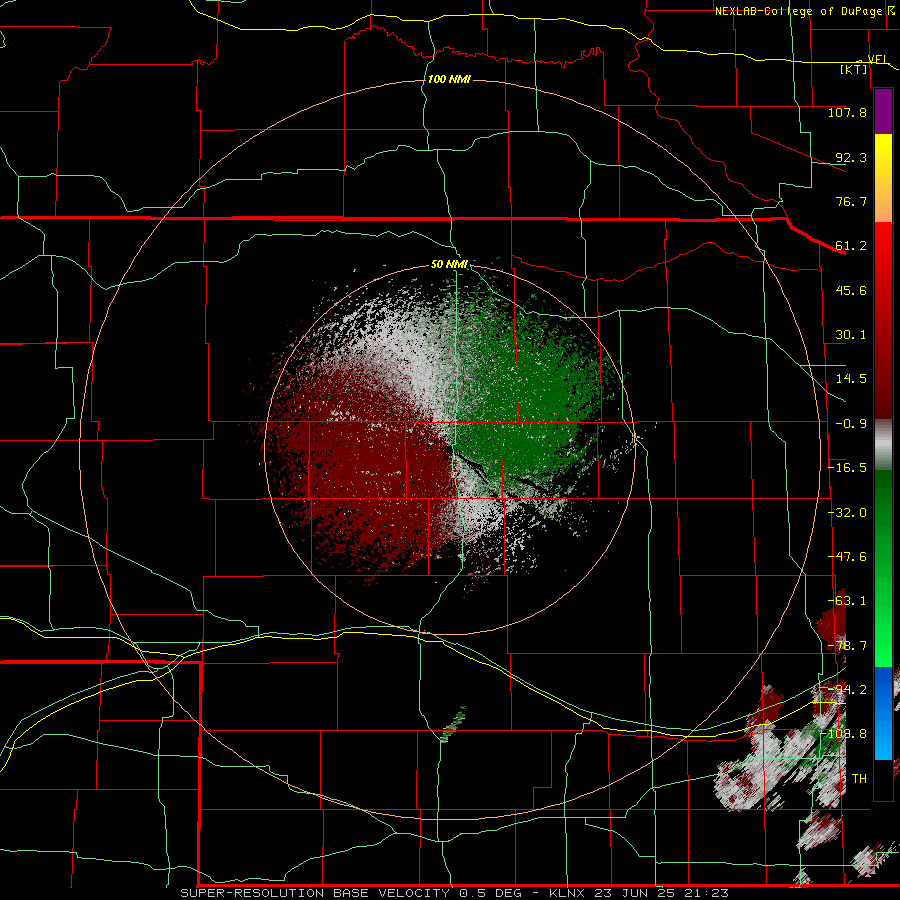Select the 92.3 value on velocity scale
The height and width of the screenshot is (900, 900).
click(x=851, y=157)
